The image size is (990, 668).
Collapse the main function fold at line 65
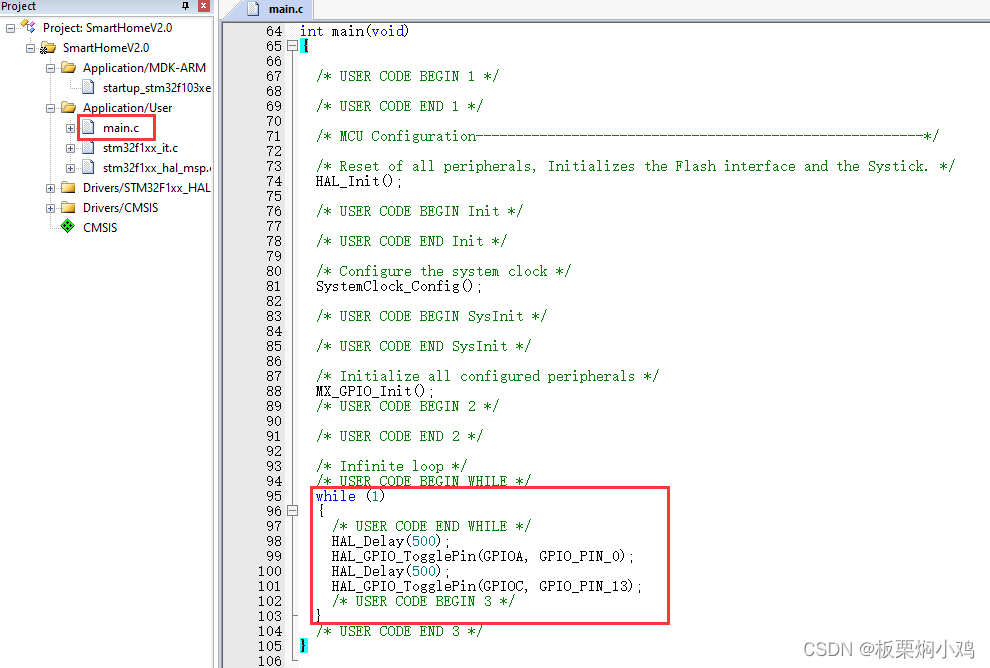point(290,45)
